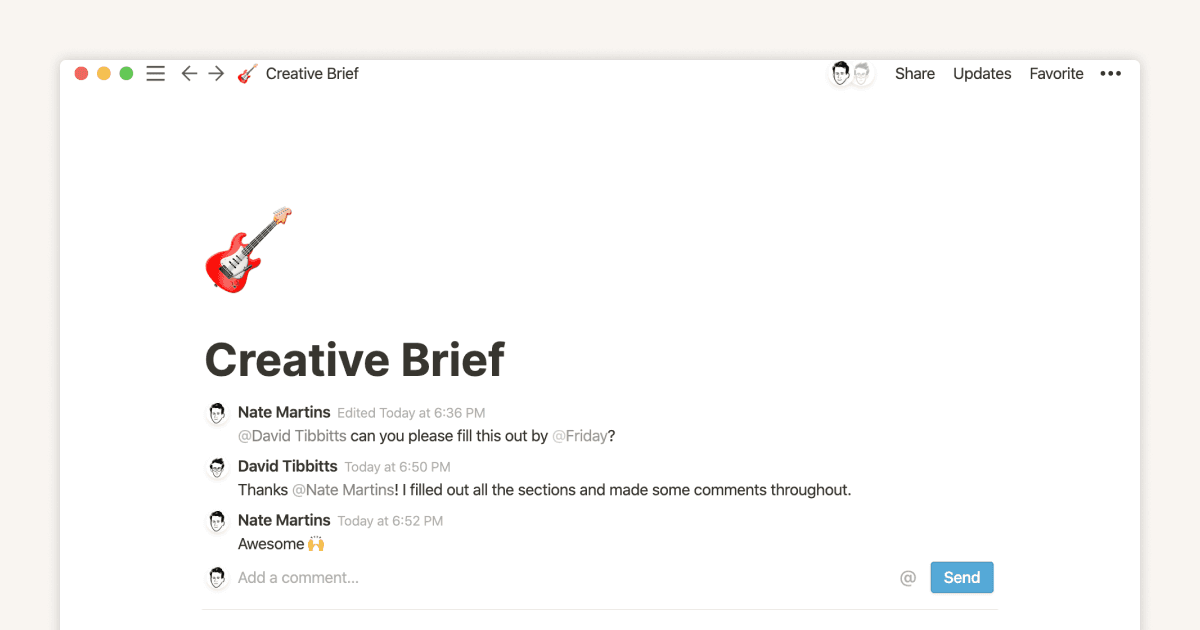
Task: Click into the Add a comment field
Action: point(300,577)
